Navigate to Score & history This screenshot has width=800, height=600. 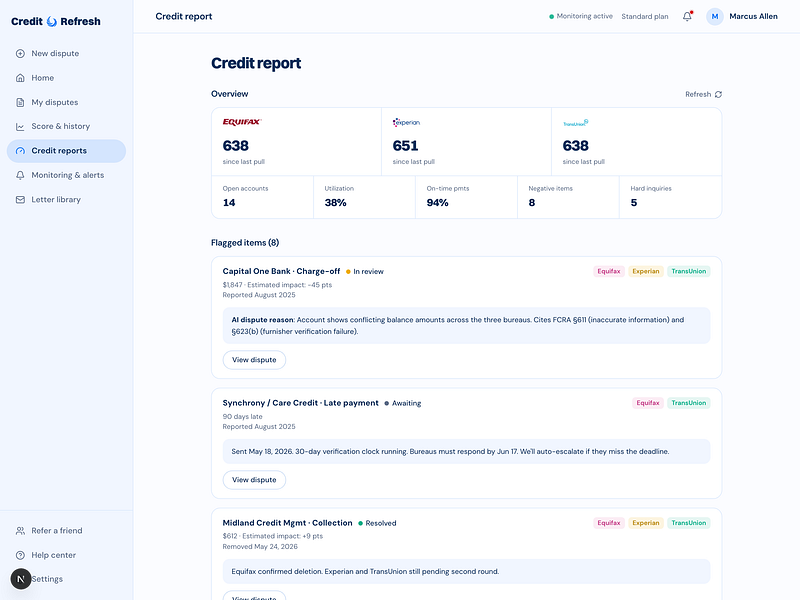pos(66,127)
